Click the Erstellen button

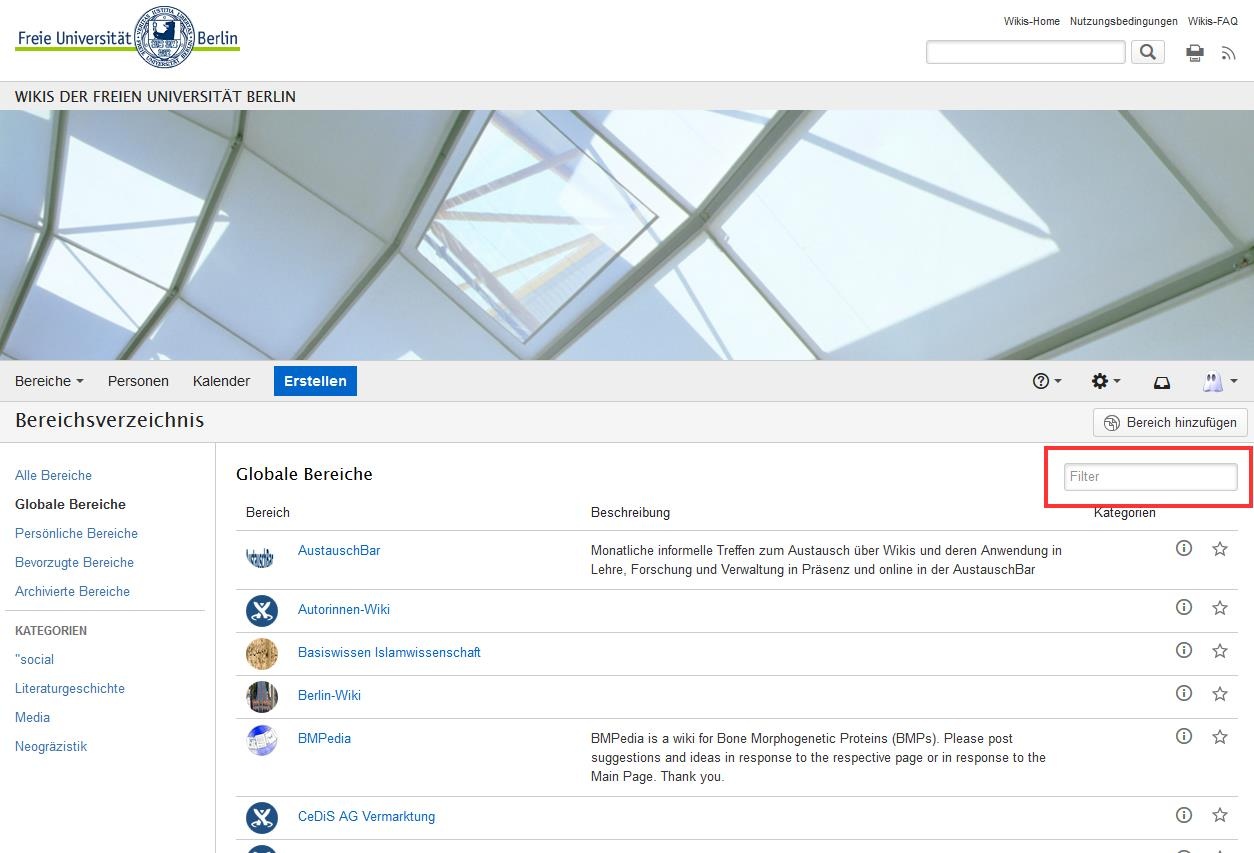315,381
